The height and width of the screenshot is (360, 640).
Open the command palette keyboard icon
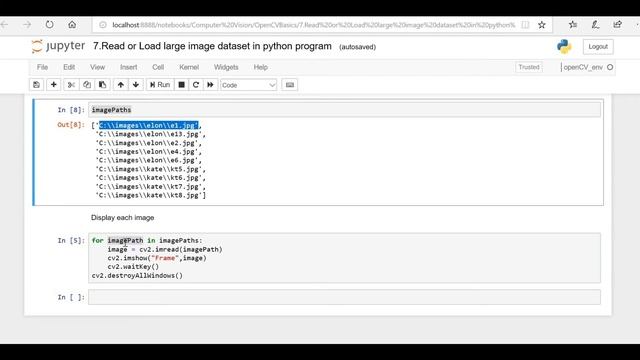click(x=290, y=85)
